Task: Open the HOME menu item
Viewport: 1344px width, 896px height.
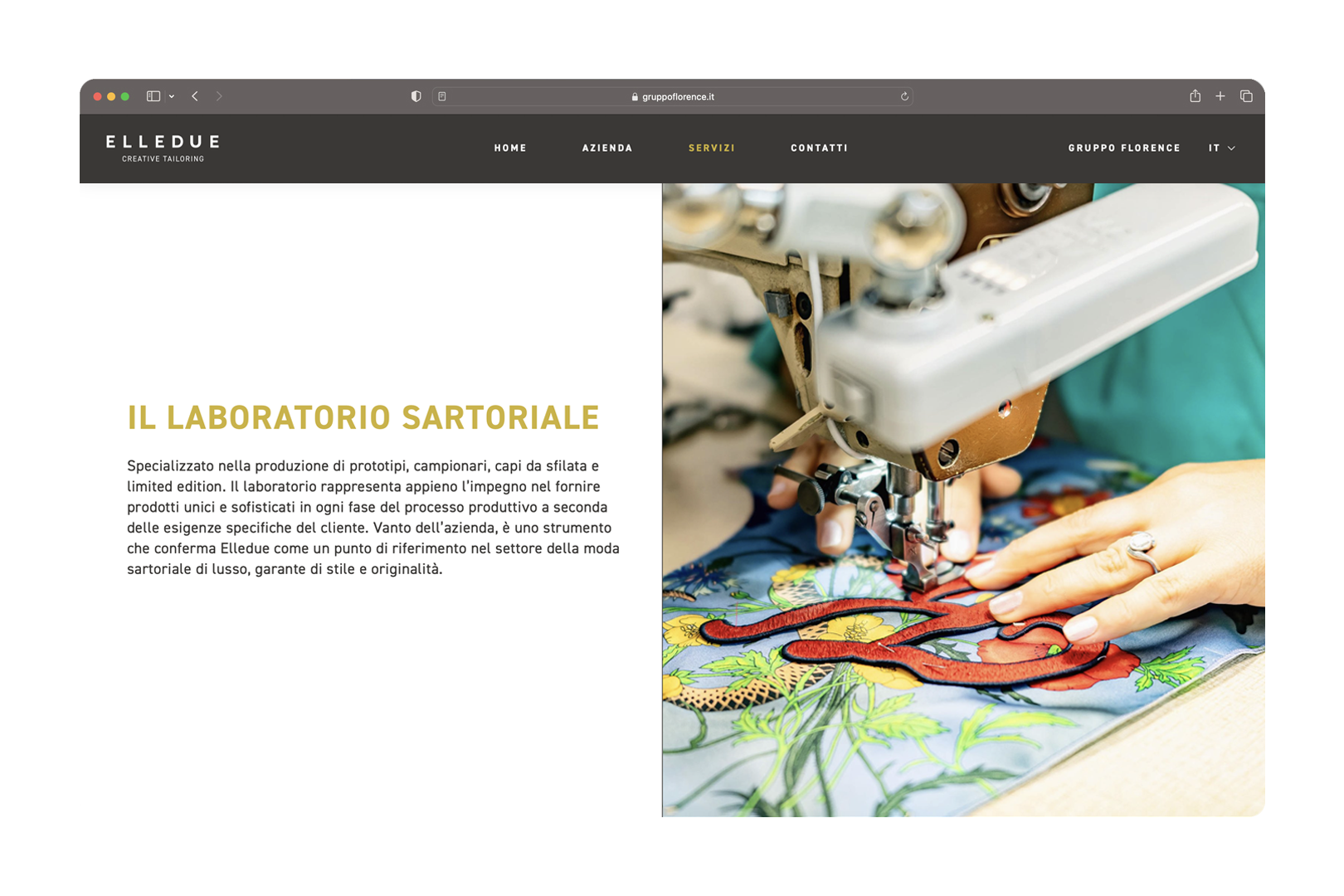Action: (x=510, y=148)
